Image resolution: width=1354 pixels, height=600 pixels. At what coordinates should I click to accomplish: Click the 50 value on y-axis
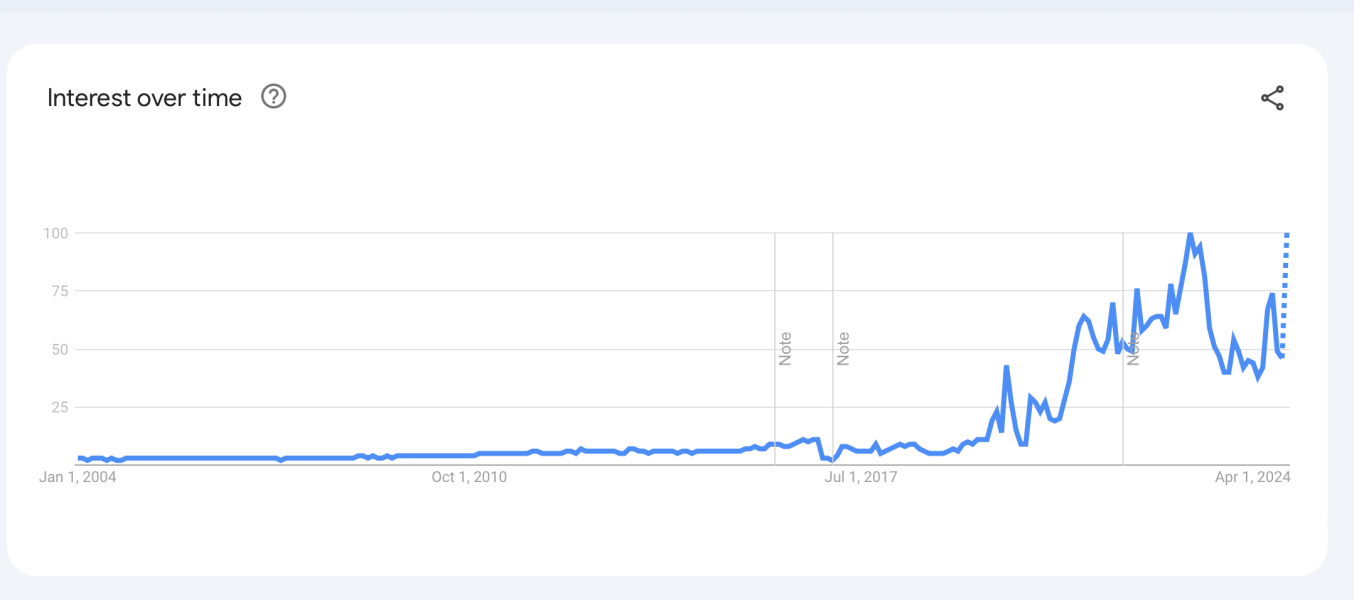pyautogui.click(x=58, y=349)
